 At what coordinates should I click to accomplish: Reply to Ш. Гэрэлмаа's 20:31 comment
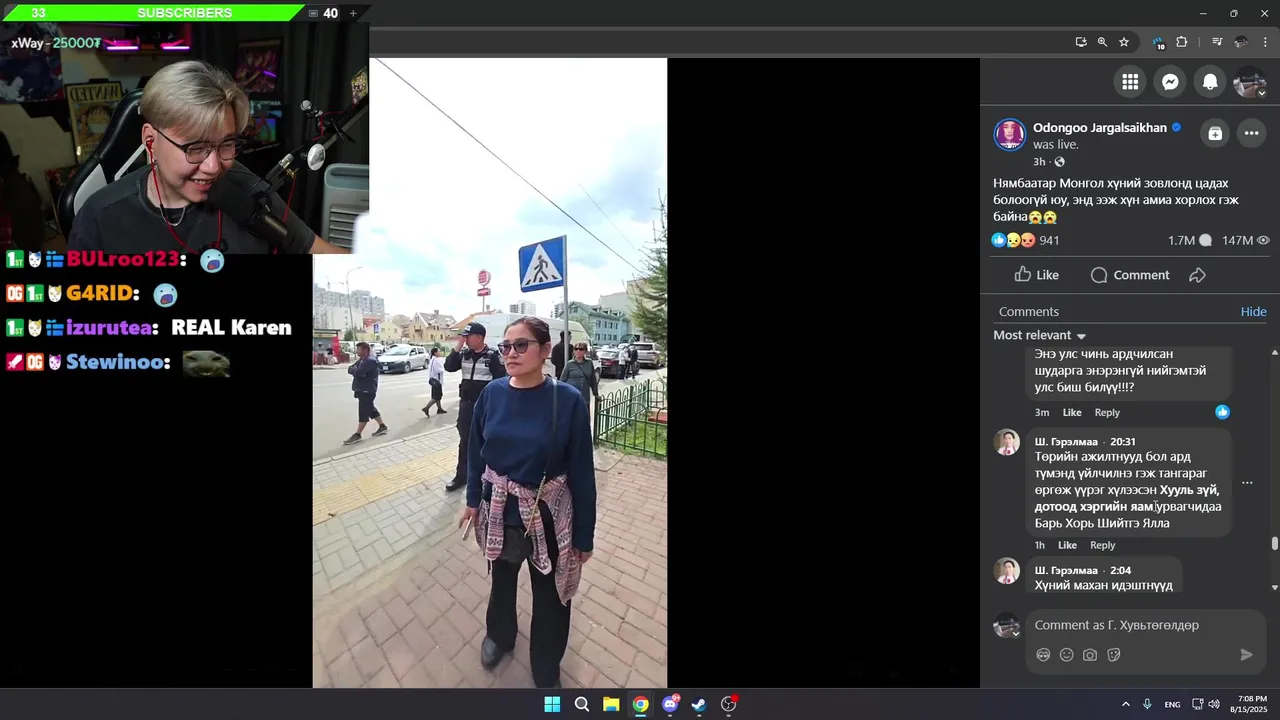coord(1103,545)
